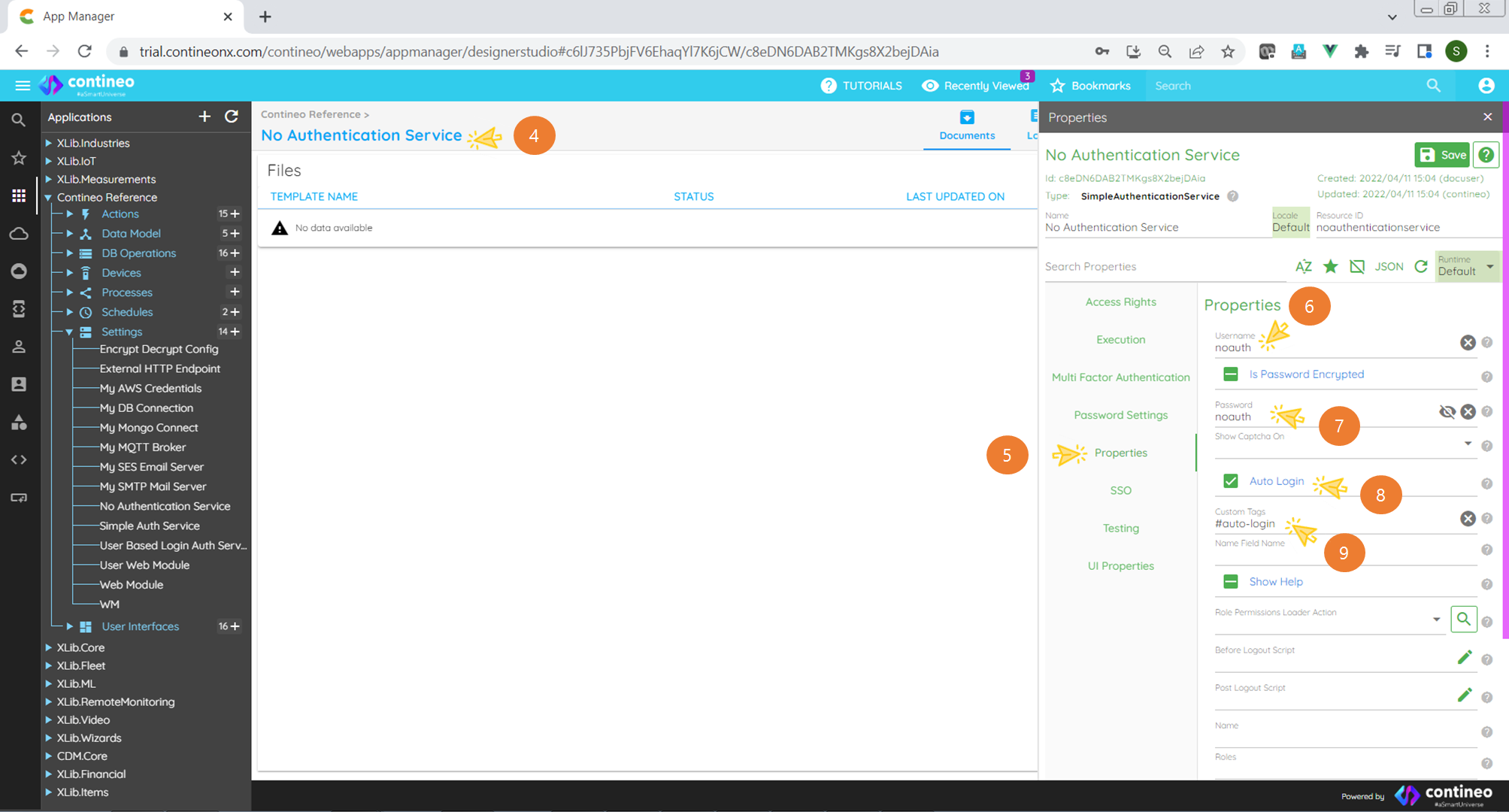Image resolution: width=1509 pixels, height=812 pixels.
Task: Enable the Is Password Encrypted toggle
Action: coord(1230,374)
